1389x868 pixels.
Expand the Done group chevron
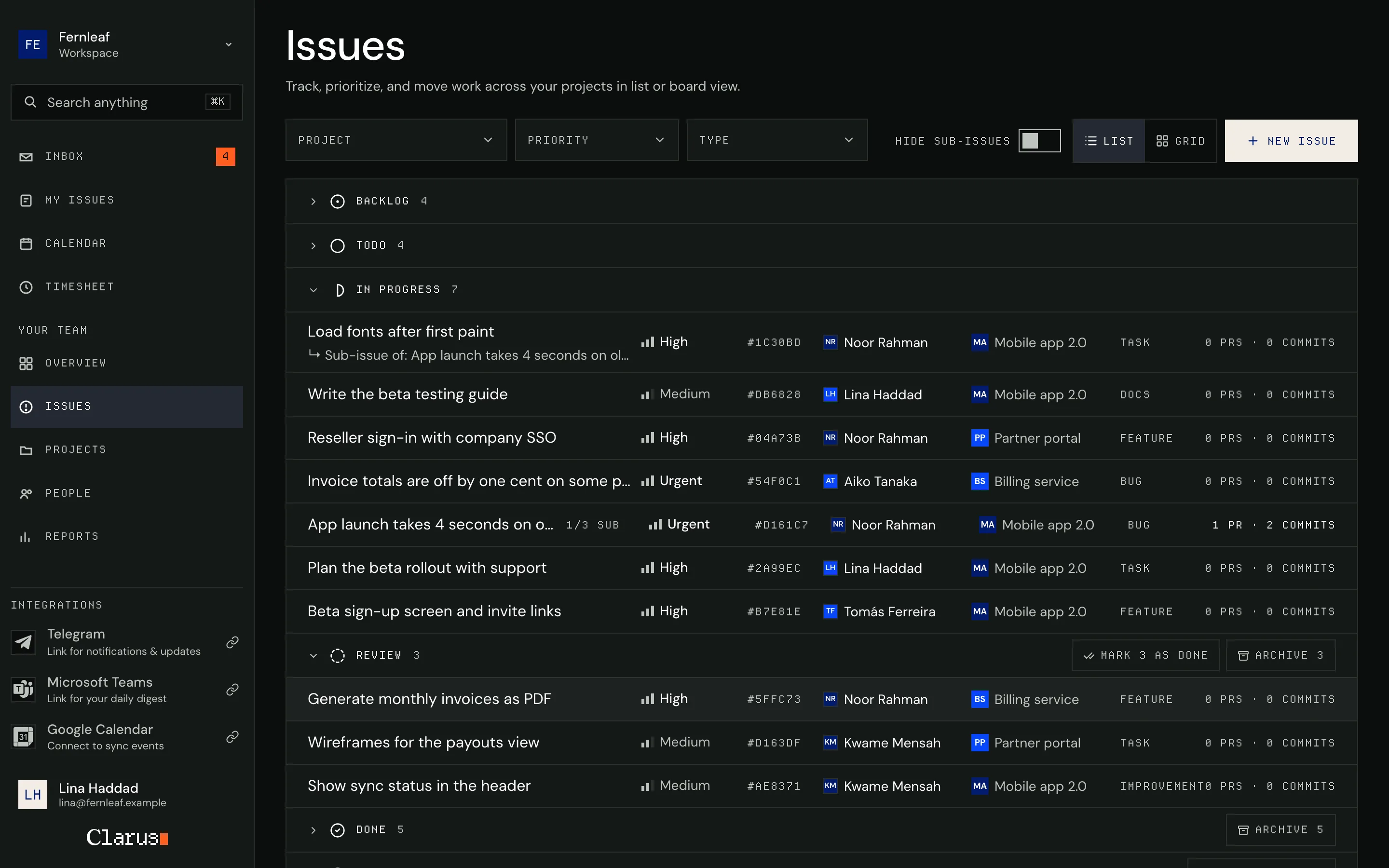pyautogui.click(x=313, y=830)
